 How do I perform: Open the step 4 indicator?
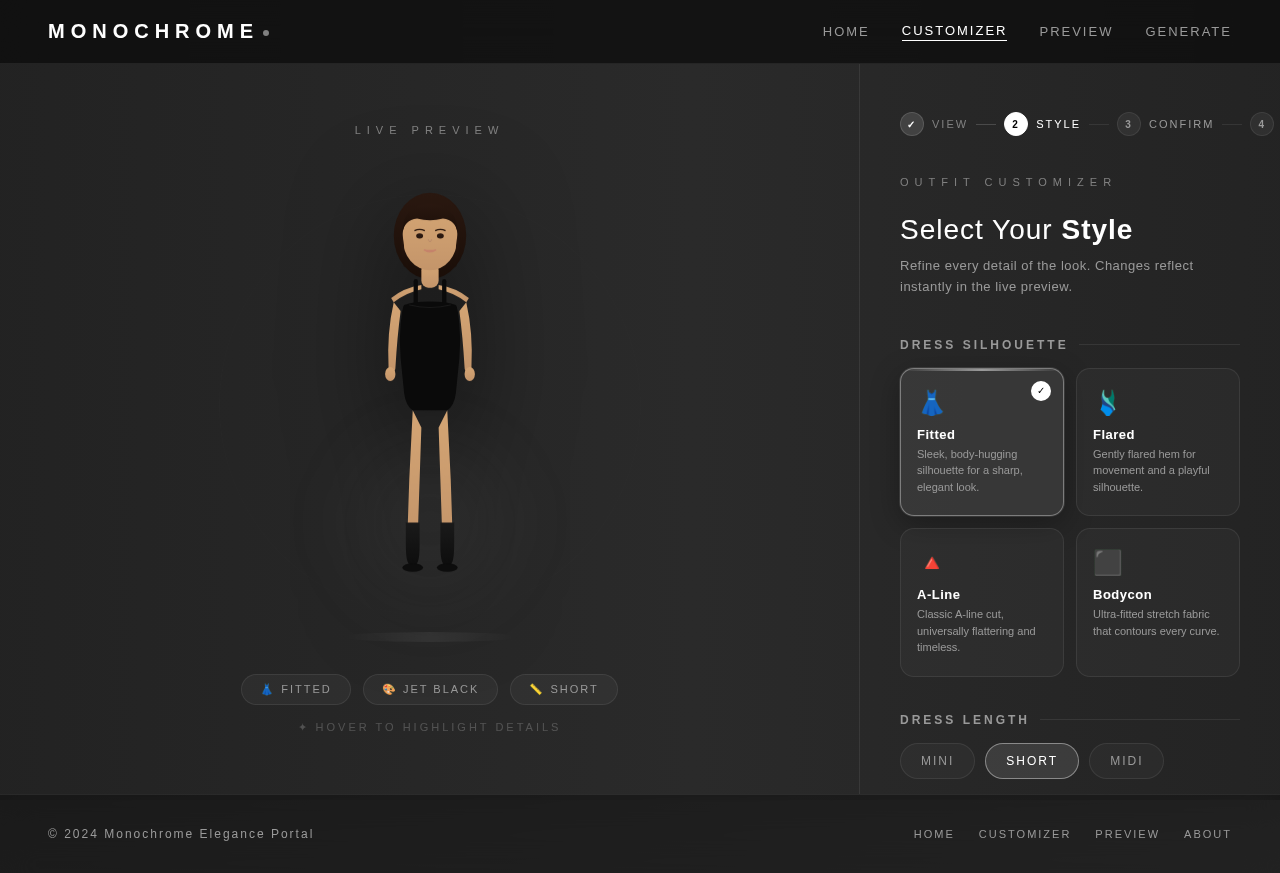(1260, 122)
